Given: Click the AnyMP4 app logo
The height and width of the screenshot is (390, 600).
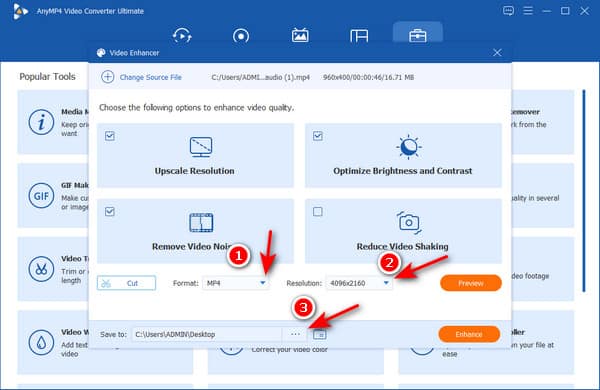Looking at the screenshot, I should point(20,11).
